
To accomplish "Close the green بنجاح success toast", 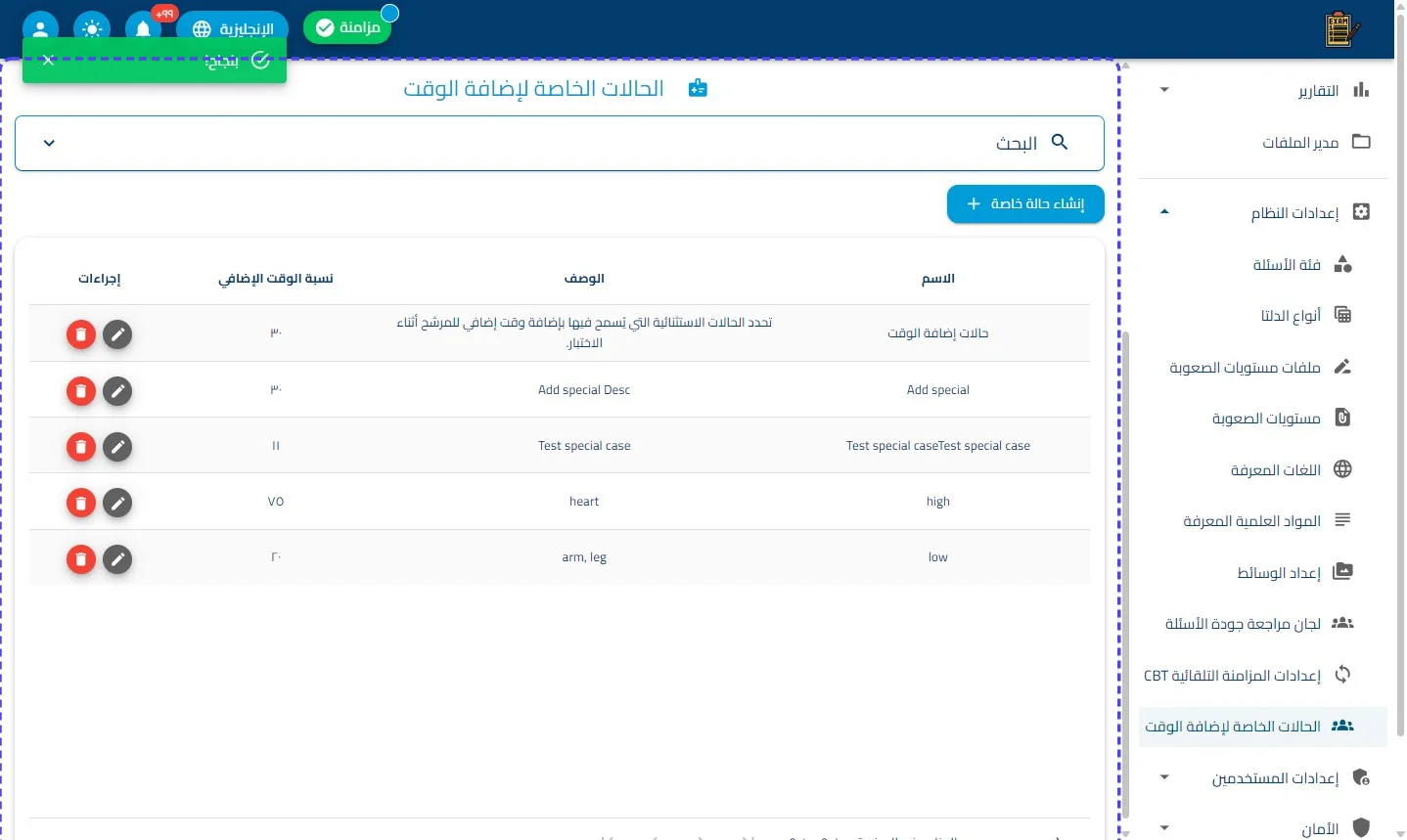I will 48,61.
